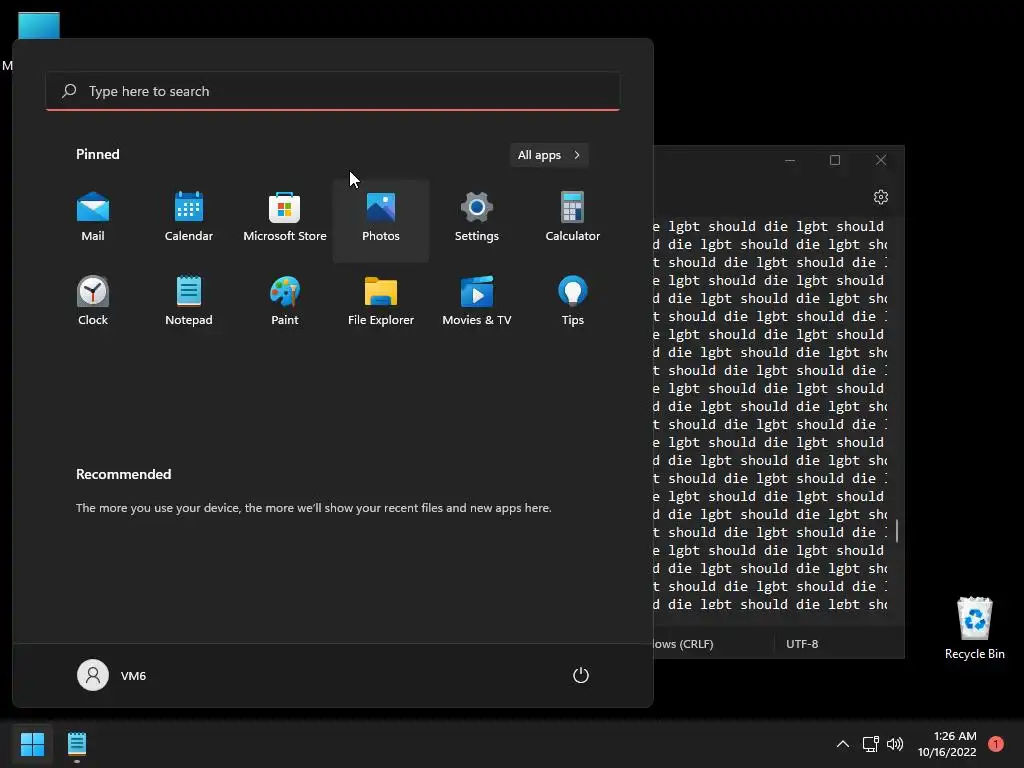Open the clock and date flyout
The width and height of the screenshot is (1024, 768).
(x=947, y=744)
